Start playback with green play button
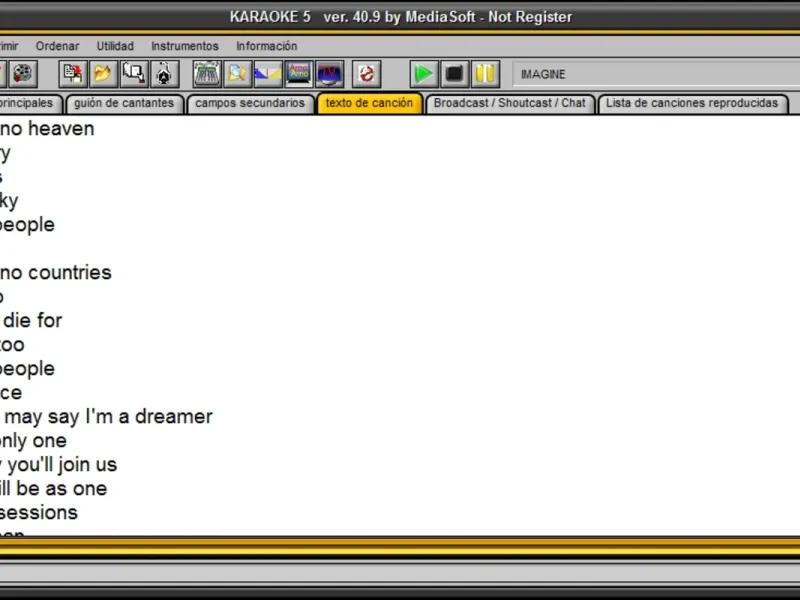The image size is (800, 600). (424, 74)
